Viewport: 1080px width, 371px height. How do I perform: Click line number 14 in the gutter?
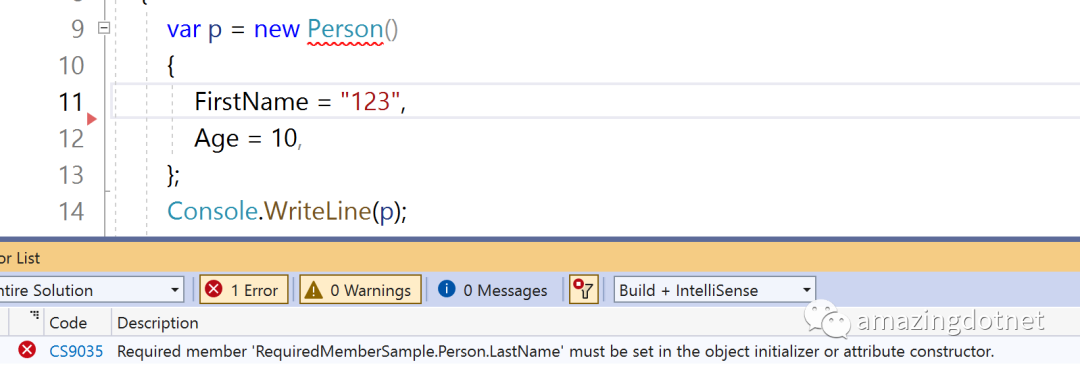tap(71, 211)
